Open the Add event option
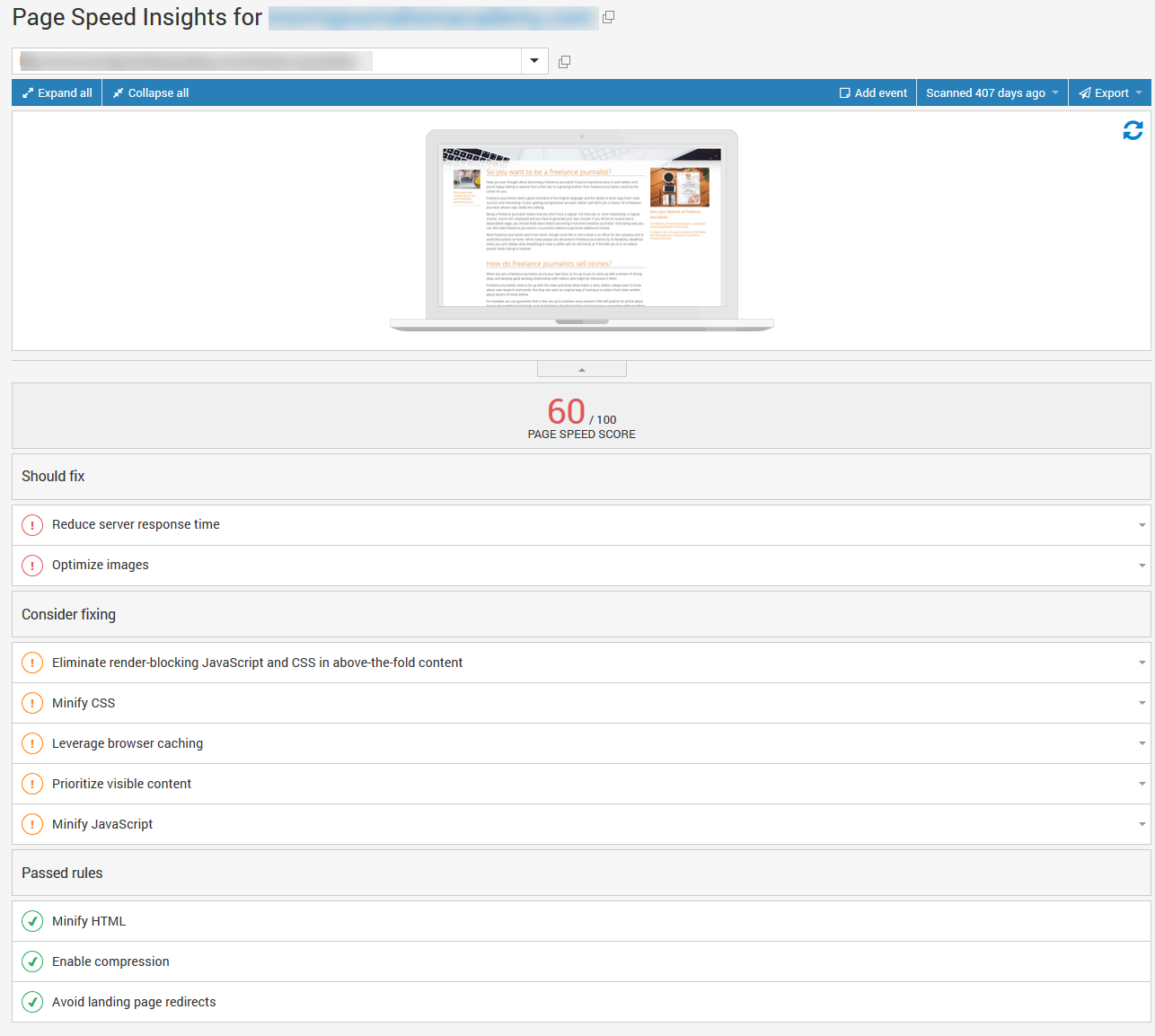The width and height of the screenshot is (1155, 1036). tap(873, 93)
